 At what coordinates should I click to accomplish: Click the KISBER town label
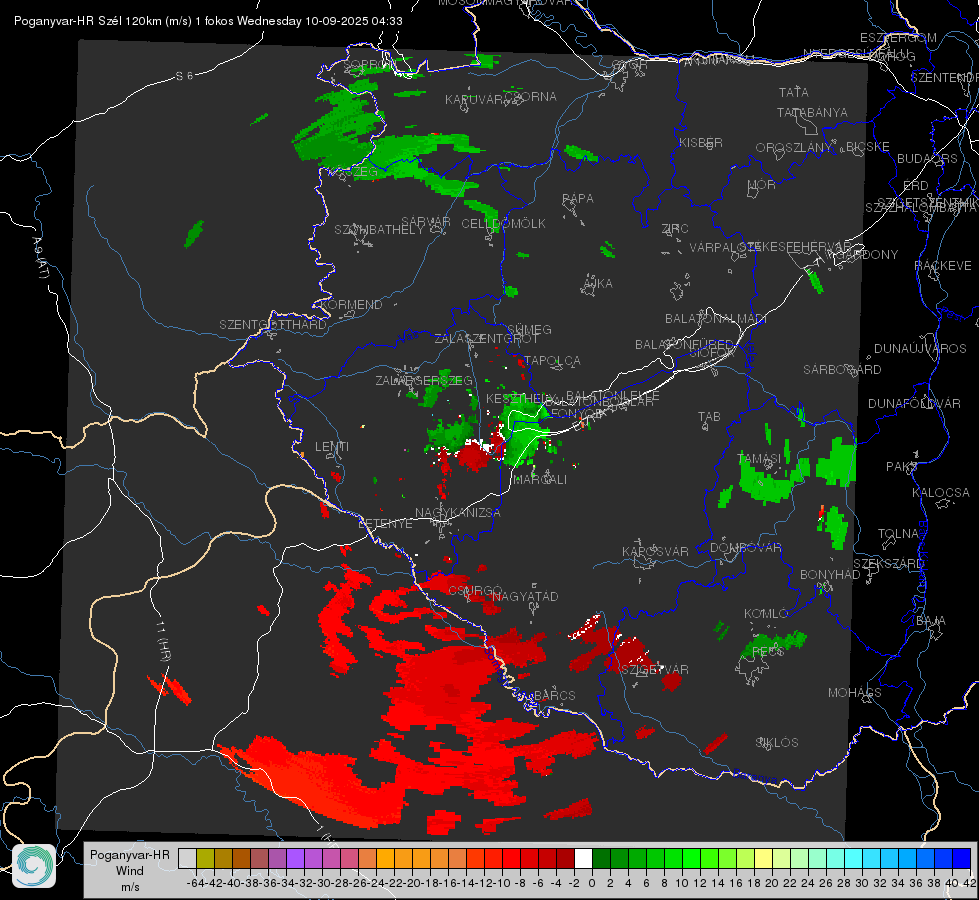click(701, 142)
